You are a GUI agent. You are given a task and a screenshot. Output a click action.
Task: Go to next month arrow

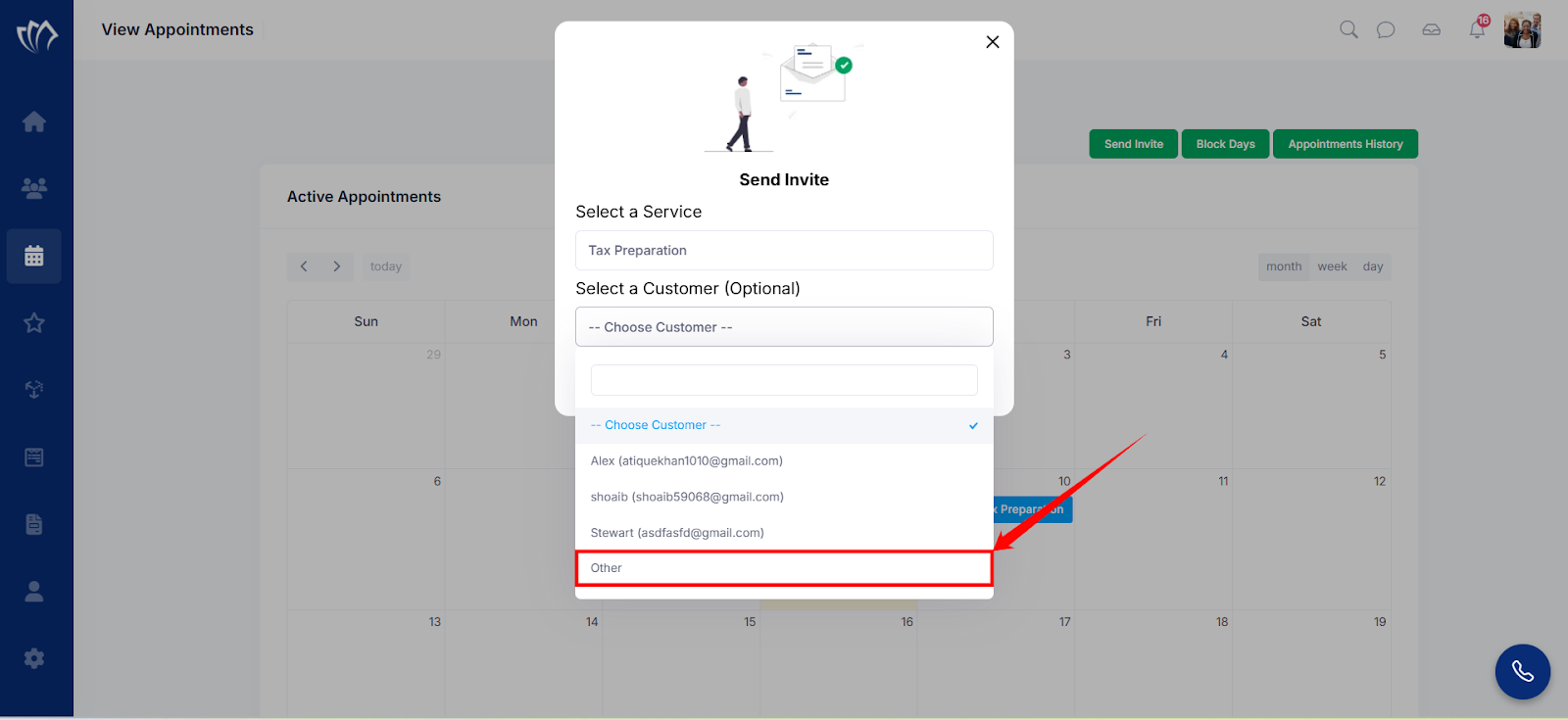337,266
